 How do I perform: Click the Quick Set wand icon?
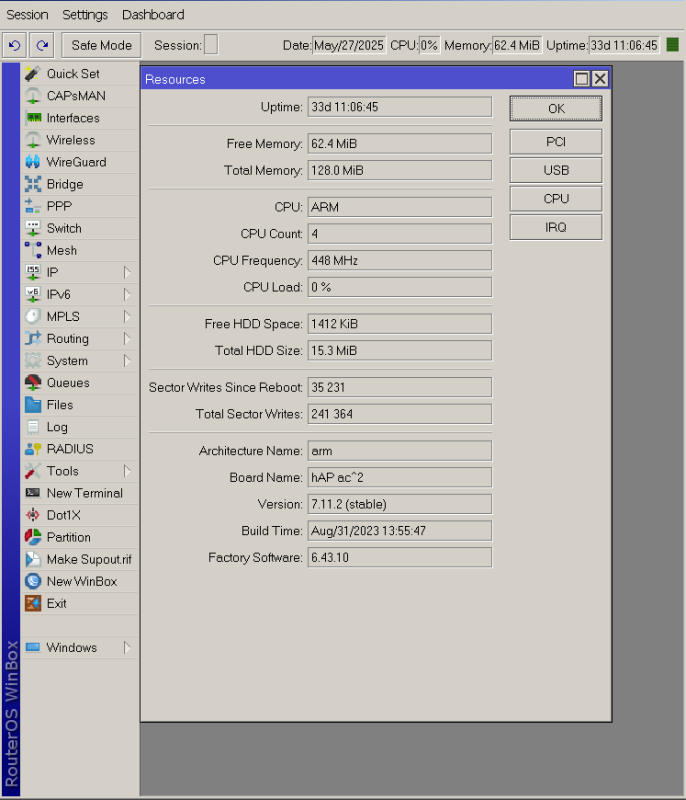click(33, 73)
